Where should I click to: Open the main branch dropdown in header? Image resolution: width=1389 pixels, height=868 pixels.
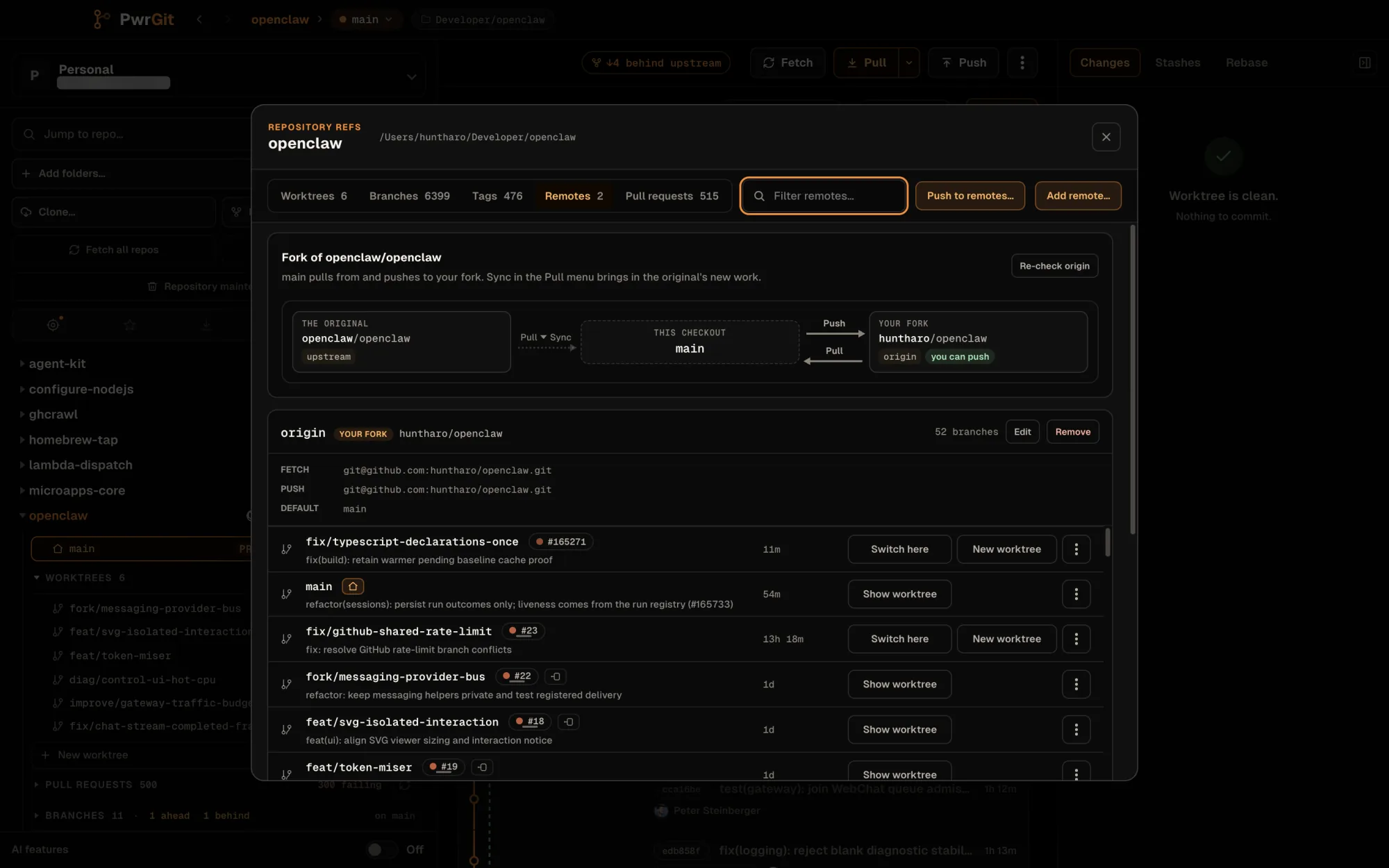pyautogui.click(x=365, y=19)
